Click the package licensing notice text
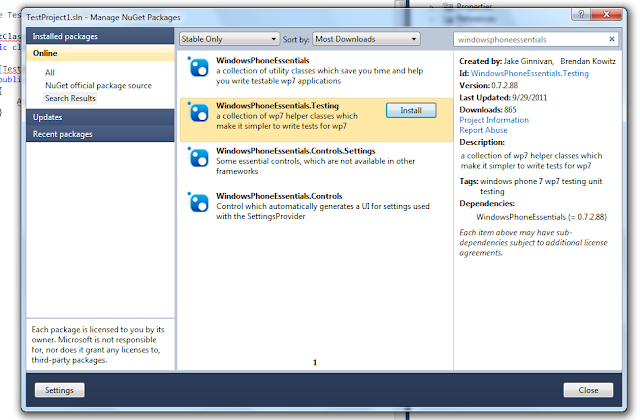This screenshot has width=640, height=420. [x=98, y=345]
